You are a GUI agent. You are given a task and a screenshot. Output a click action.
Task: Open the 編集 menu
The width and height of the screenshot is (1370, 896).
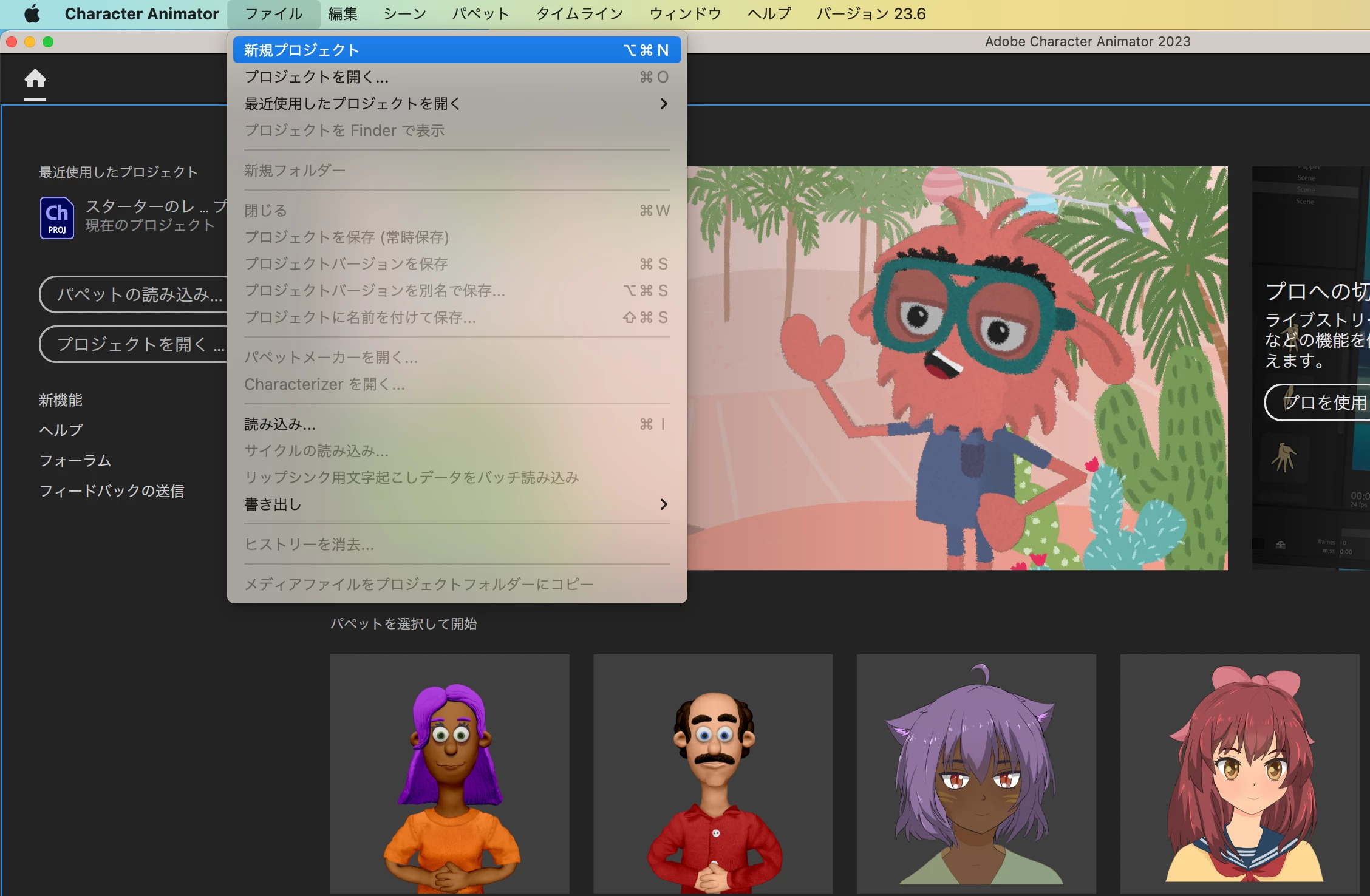pyautogui.click(x=342, y=13)
